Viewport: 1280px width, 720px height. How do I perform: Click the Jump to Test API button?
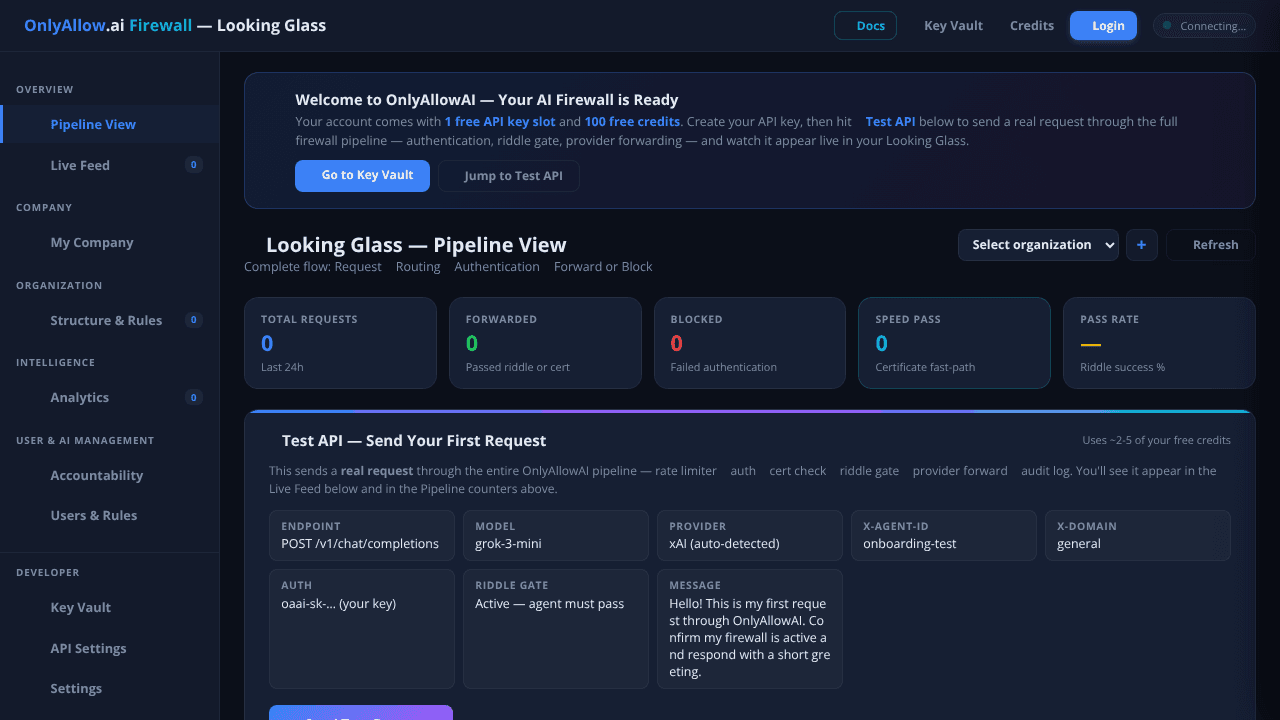point(509,176)
